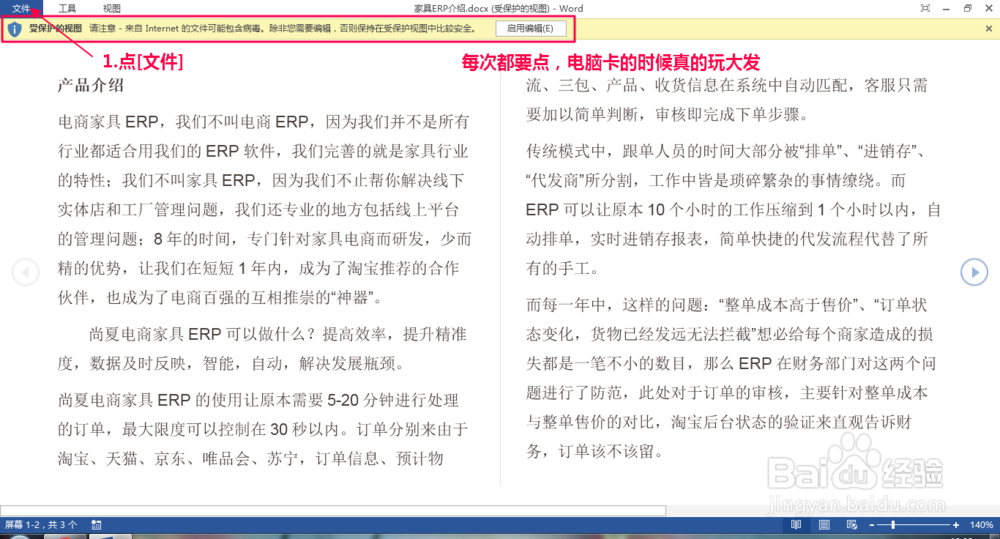Click the line starting 传统模式中，跟单人员

click(x=725, y=151)
